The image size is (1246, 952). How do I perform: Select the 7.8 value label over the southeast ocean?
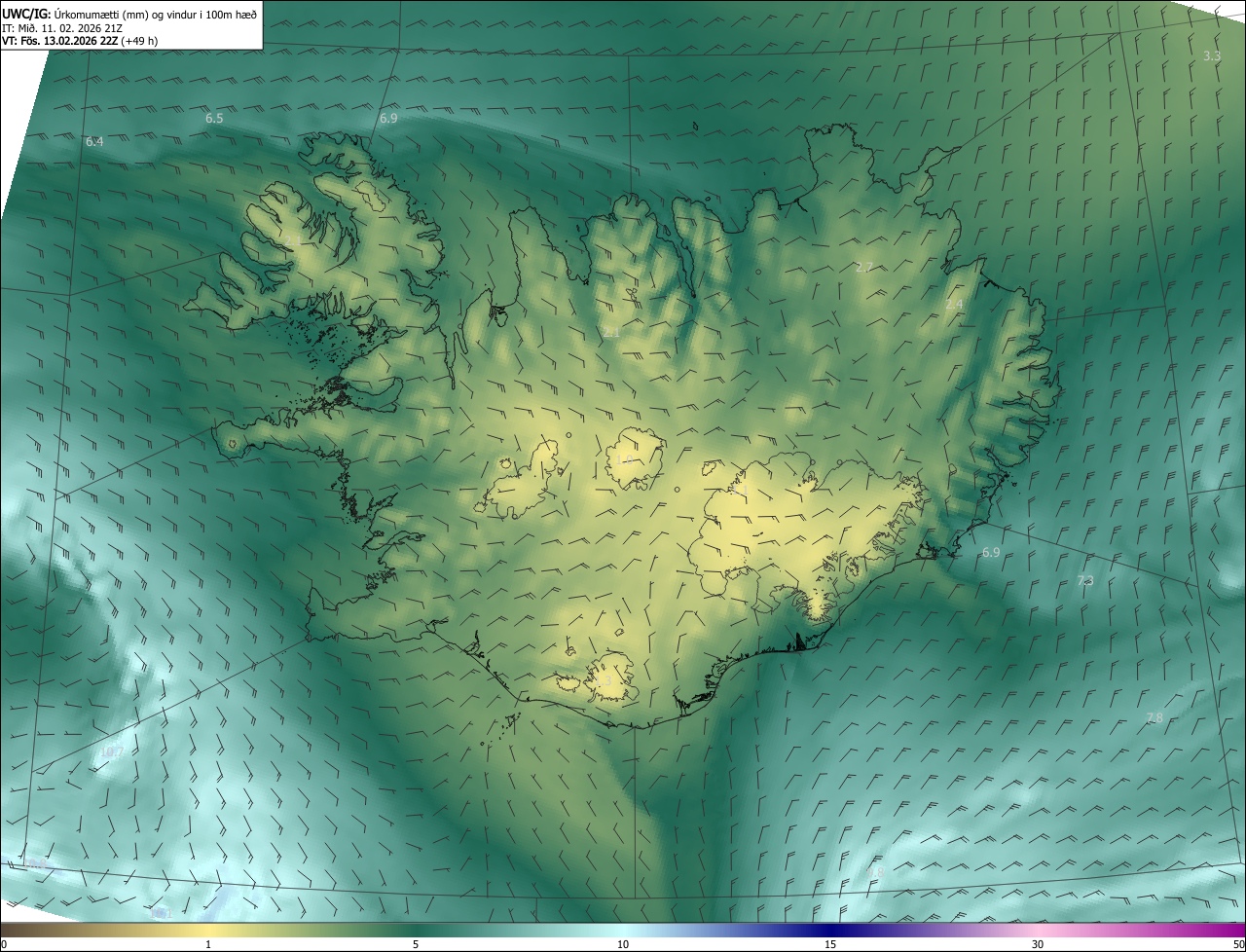click(1154, 717)
